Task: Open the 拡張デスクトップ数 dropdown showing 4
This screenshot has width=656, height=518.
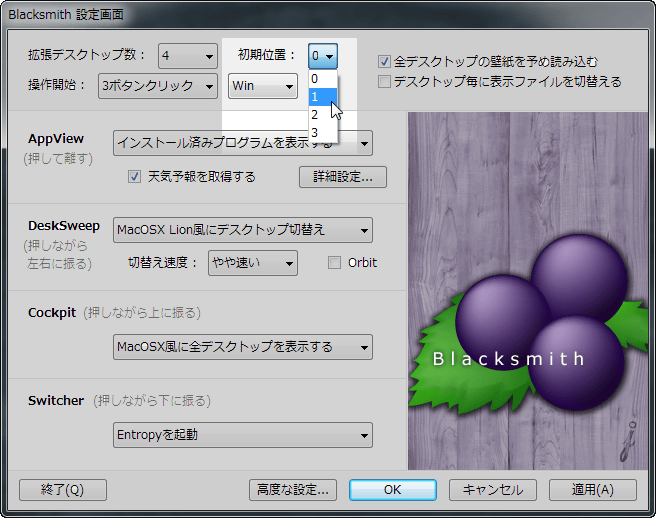Action: pos(188,56)
